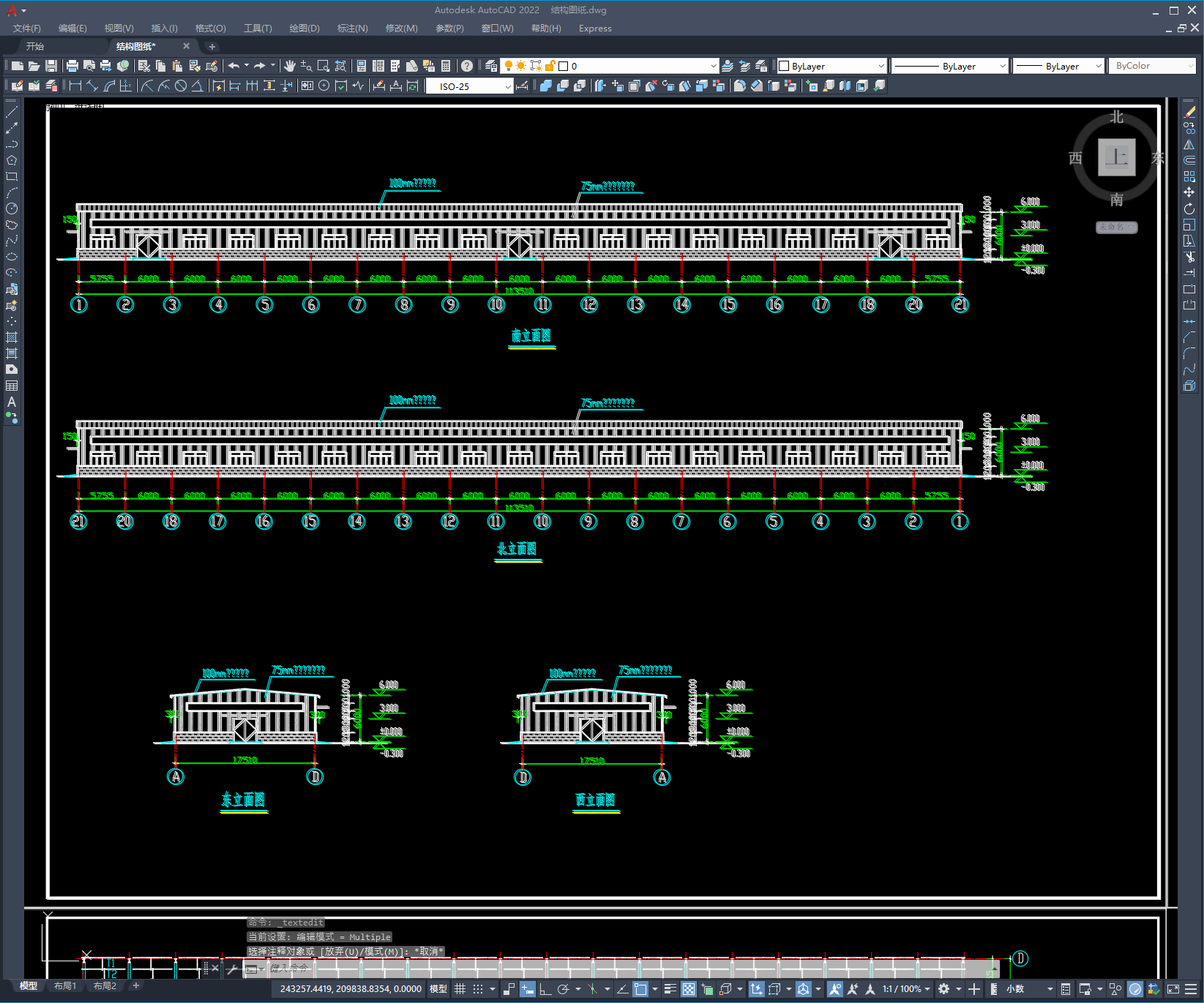Click the New drawing icon
This screenshot has height=1003, width=1204.
tap(18, 66)
